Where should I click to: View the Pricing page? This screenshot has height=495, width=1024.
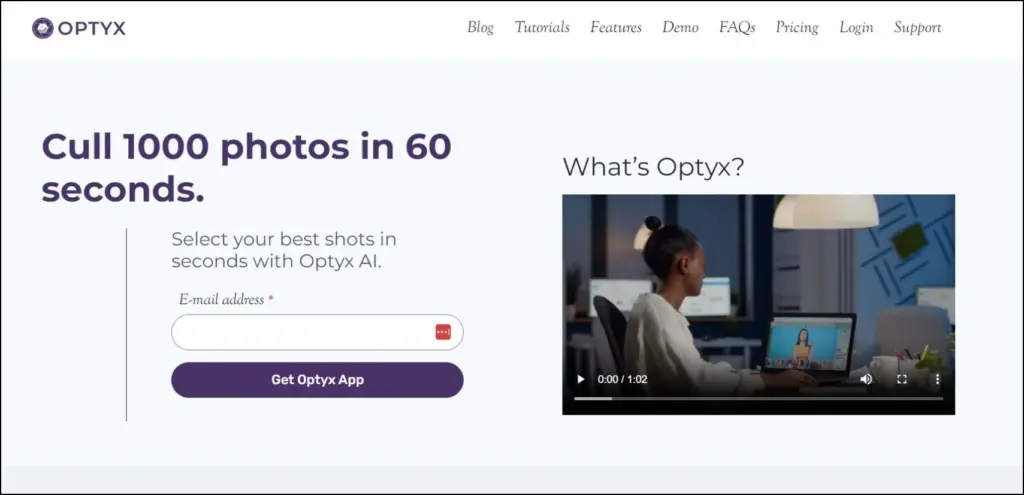797,28
